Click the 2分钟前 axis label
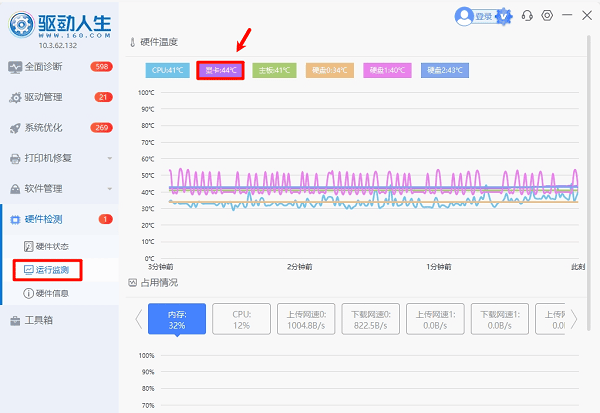600x413 pixels. click(x=300, y=266)
